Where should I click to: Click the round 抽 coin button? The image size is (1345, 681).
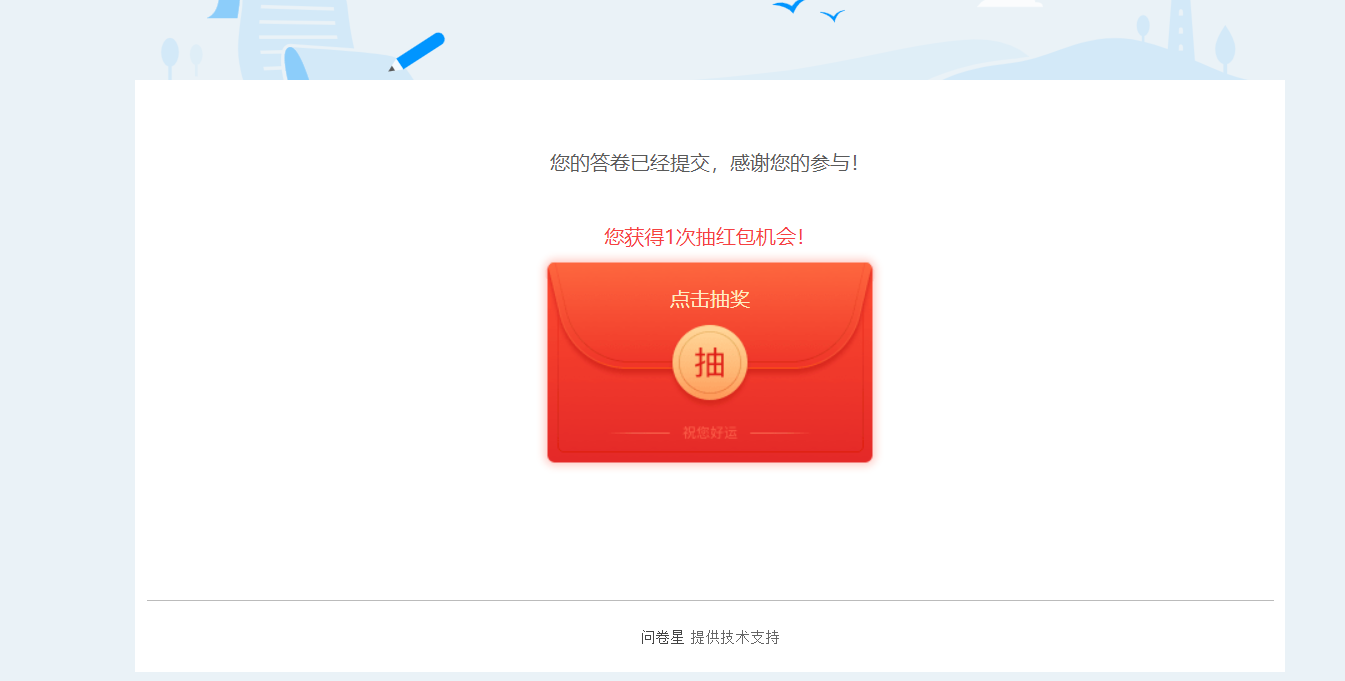(710, 362)
